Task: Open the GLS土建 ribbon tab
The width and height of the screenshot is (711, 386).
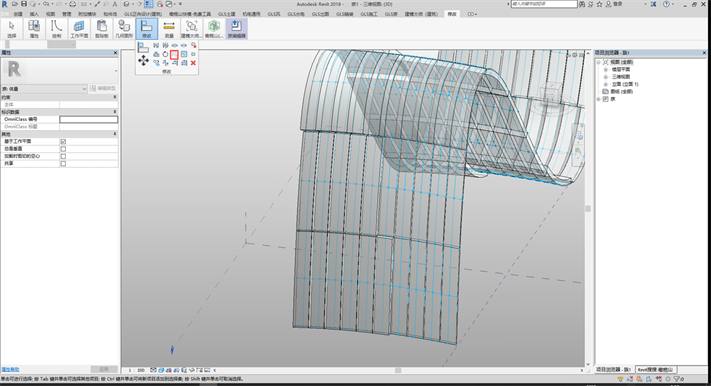Action: tap(227, 14)
